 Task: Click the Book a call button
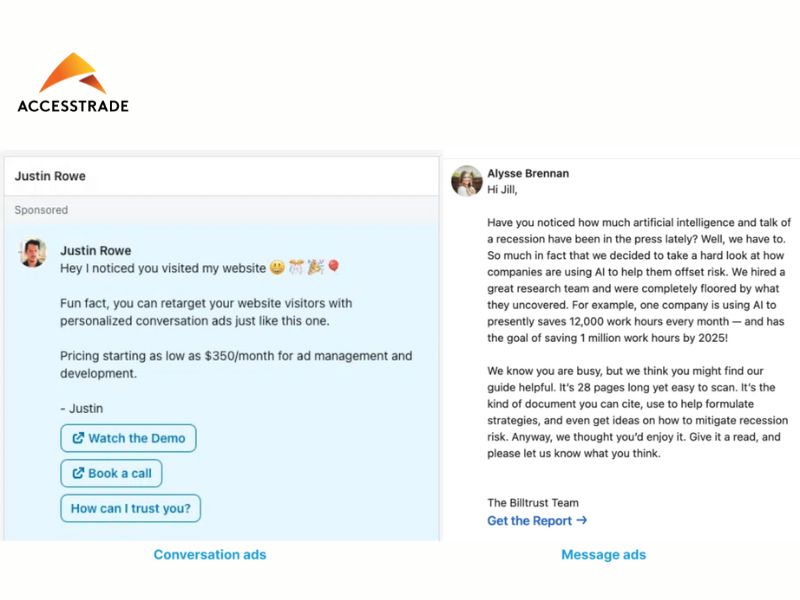tap(110, 473)
